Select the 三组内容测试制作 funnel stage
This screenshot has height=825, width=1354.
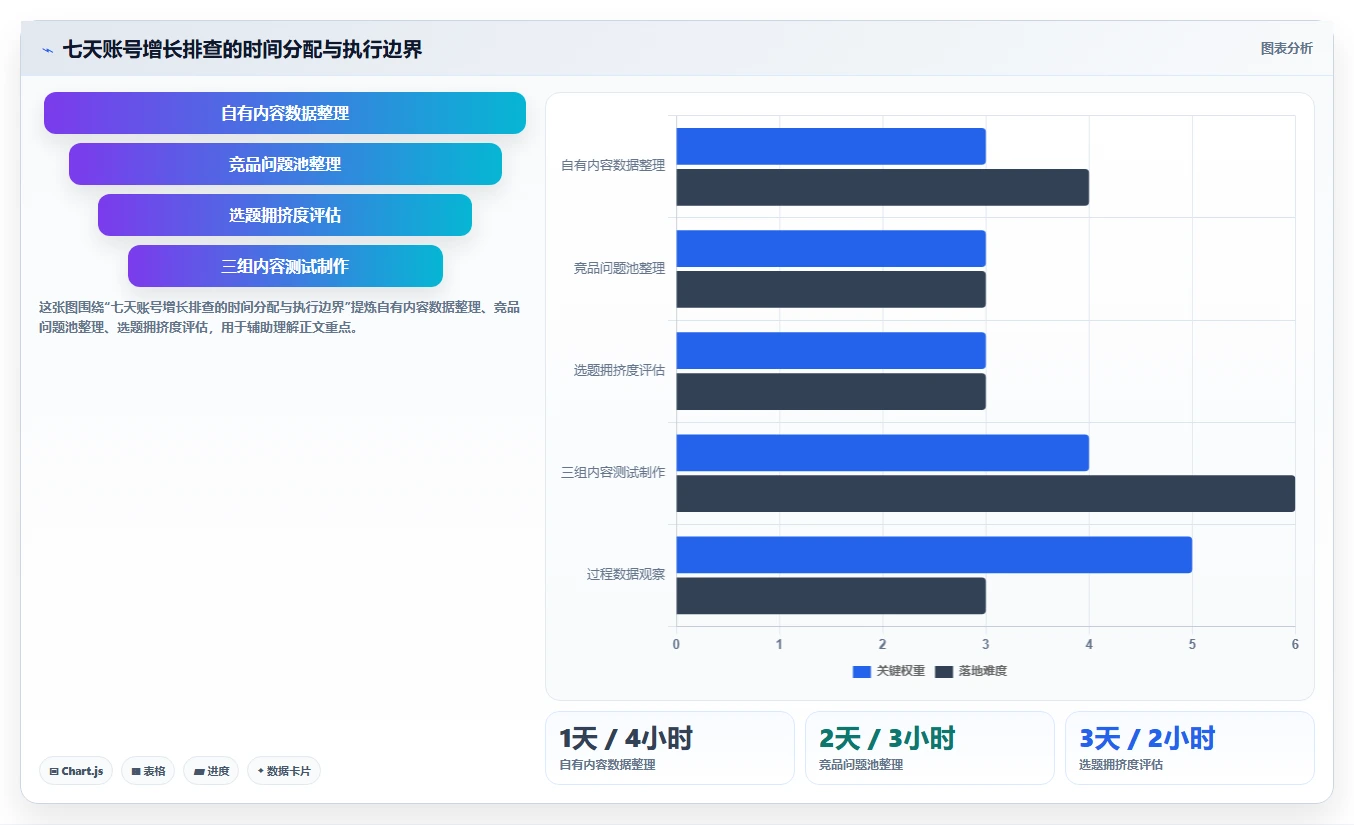click(285, 266)
